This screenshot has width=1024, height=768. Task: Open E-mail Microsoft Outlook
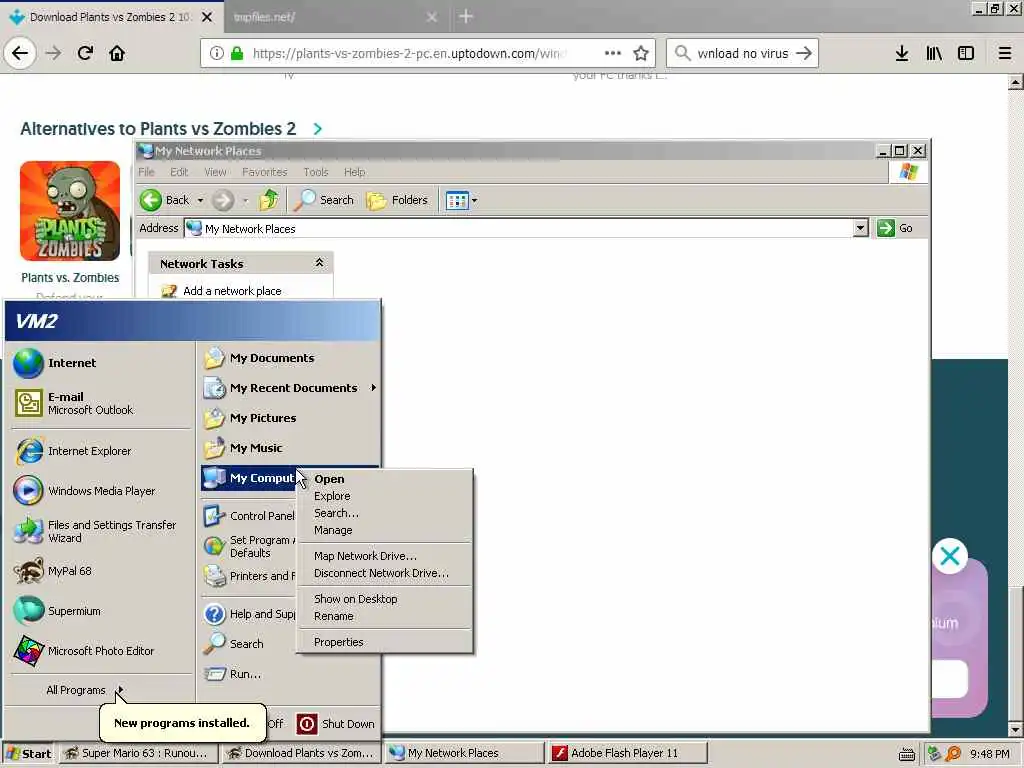click(x=100, y=403)
